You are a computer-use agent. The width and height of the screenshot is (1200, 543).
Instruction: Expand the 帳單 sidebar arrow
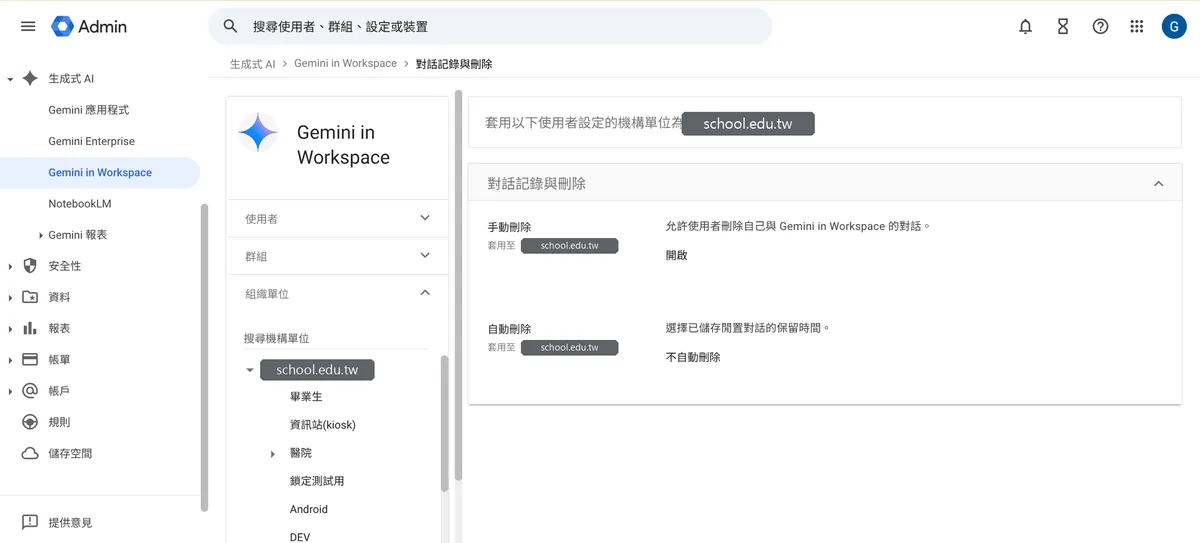[x=10, y=359]
